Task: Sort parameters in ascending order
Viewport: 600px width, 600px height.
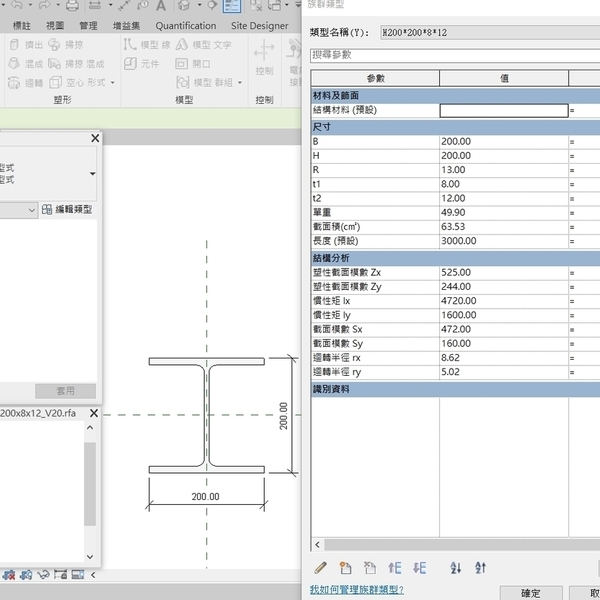Action: coord(456,568)
